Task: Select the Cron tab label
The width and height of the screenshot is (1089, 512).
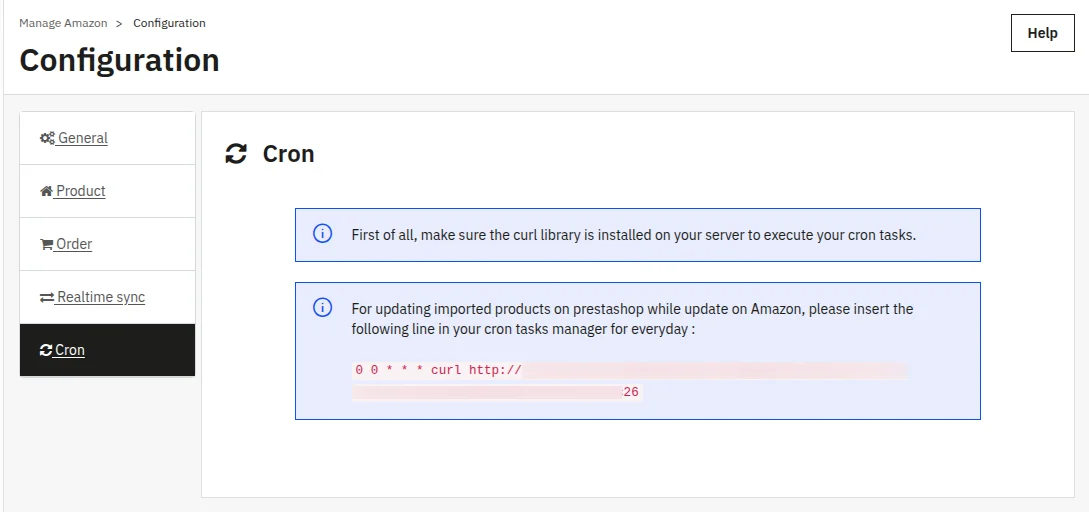Action: (x=70, y=350)
